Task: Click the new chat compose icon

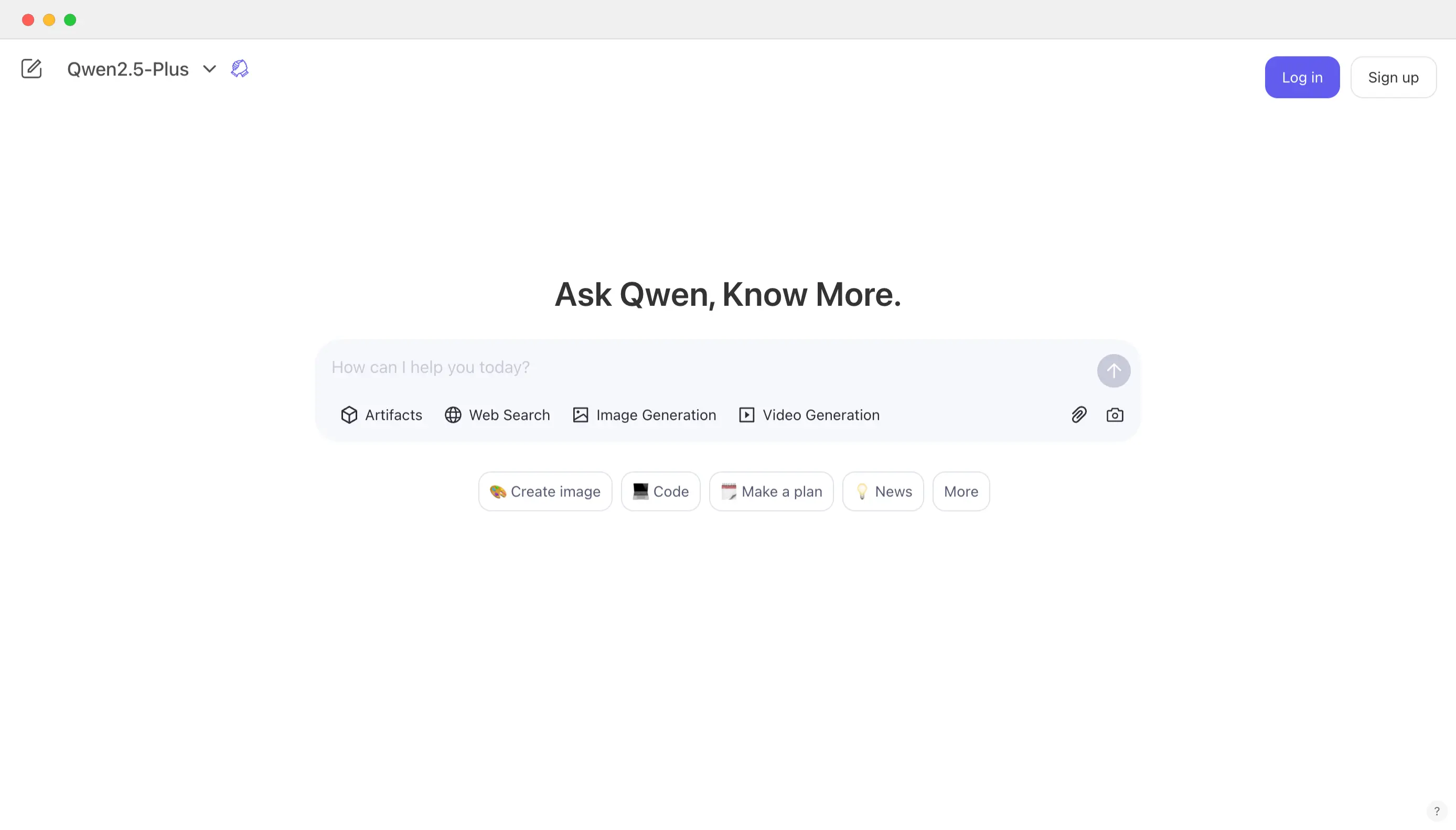Action: click(31, 68)
